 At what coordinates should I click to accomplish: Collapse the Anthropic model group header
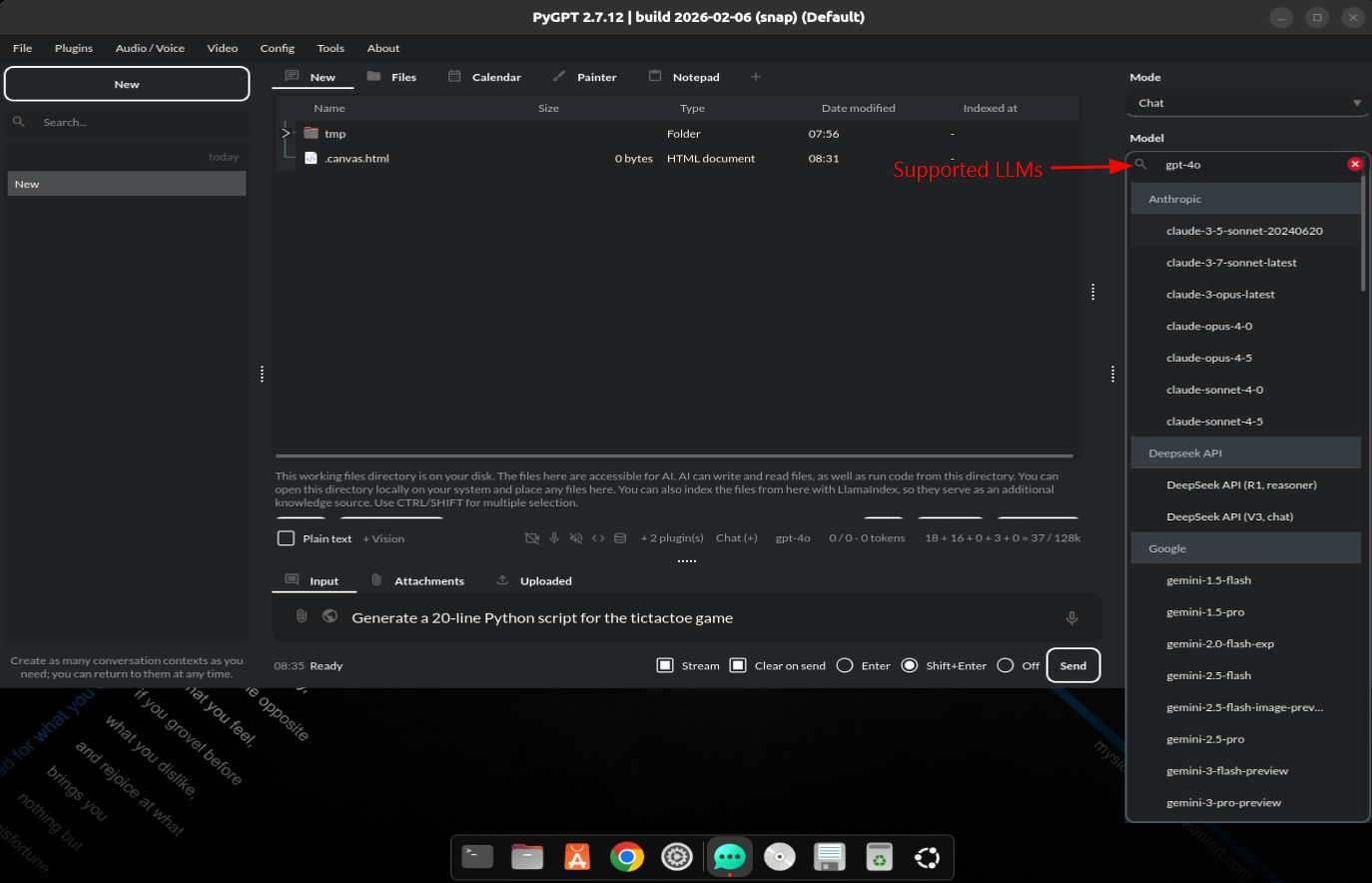[x=1245, y=199]
